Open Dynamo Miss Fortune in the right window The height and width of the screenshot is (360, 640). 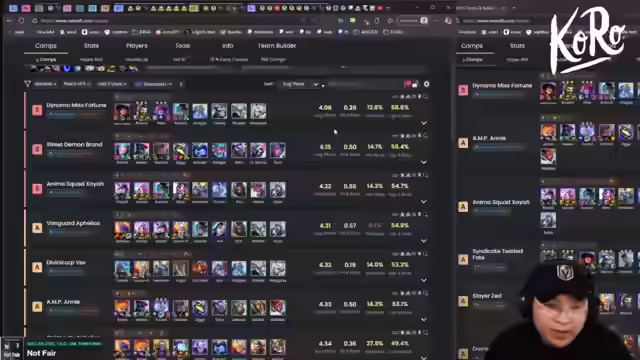502,86
